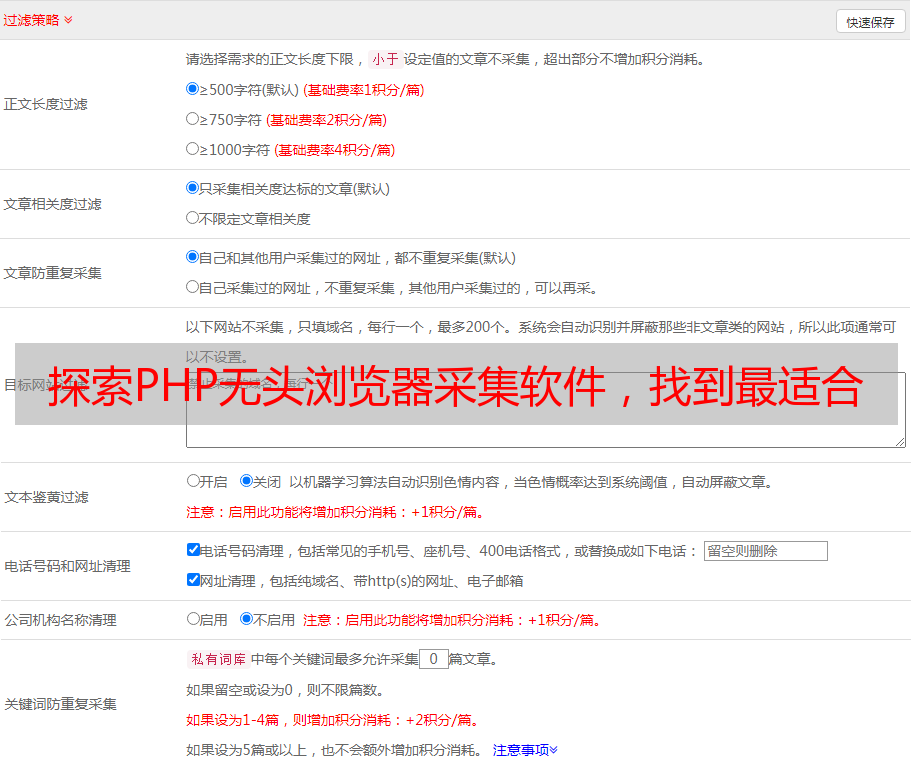
Task: Click the 快速保存 button
Action: tap(870, 22)
